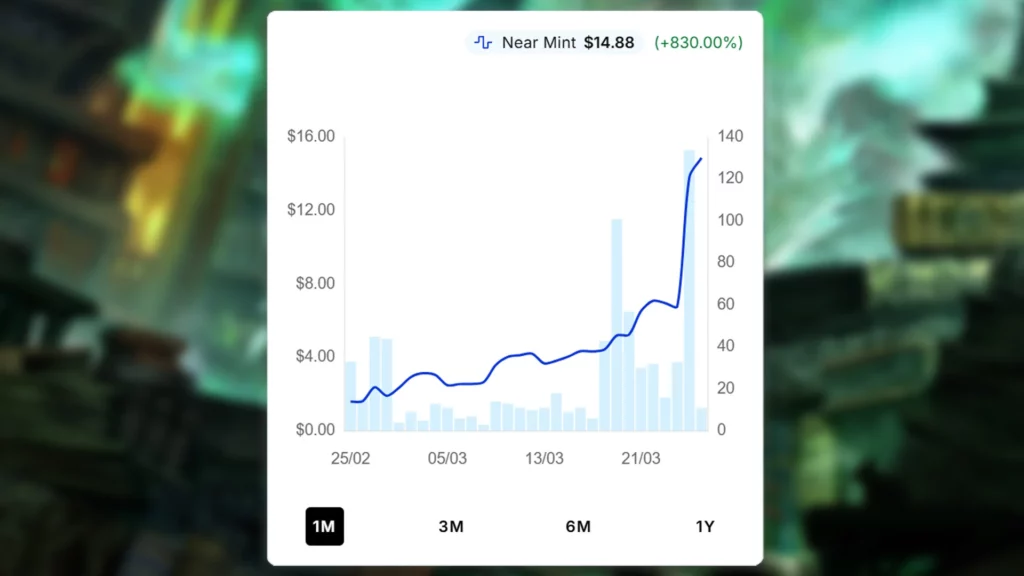Click the $16.00 price axis label
This screenshot has width=1024, height=576.
click(310, 136)
